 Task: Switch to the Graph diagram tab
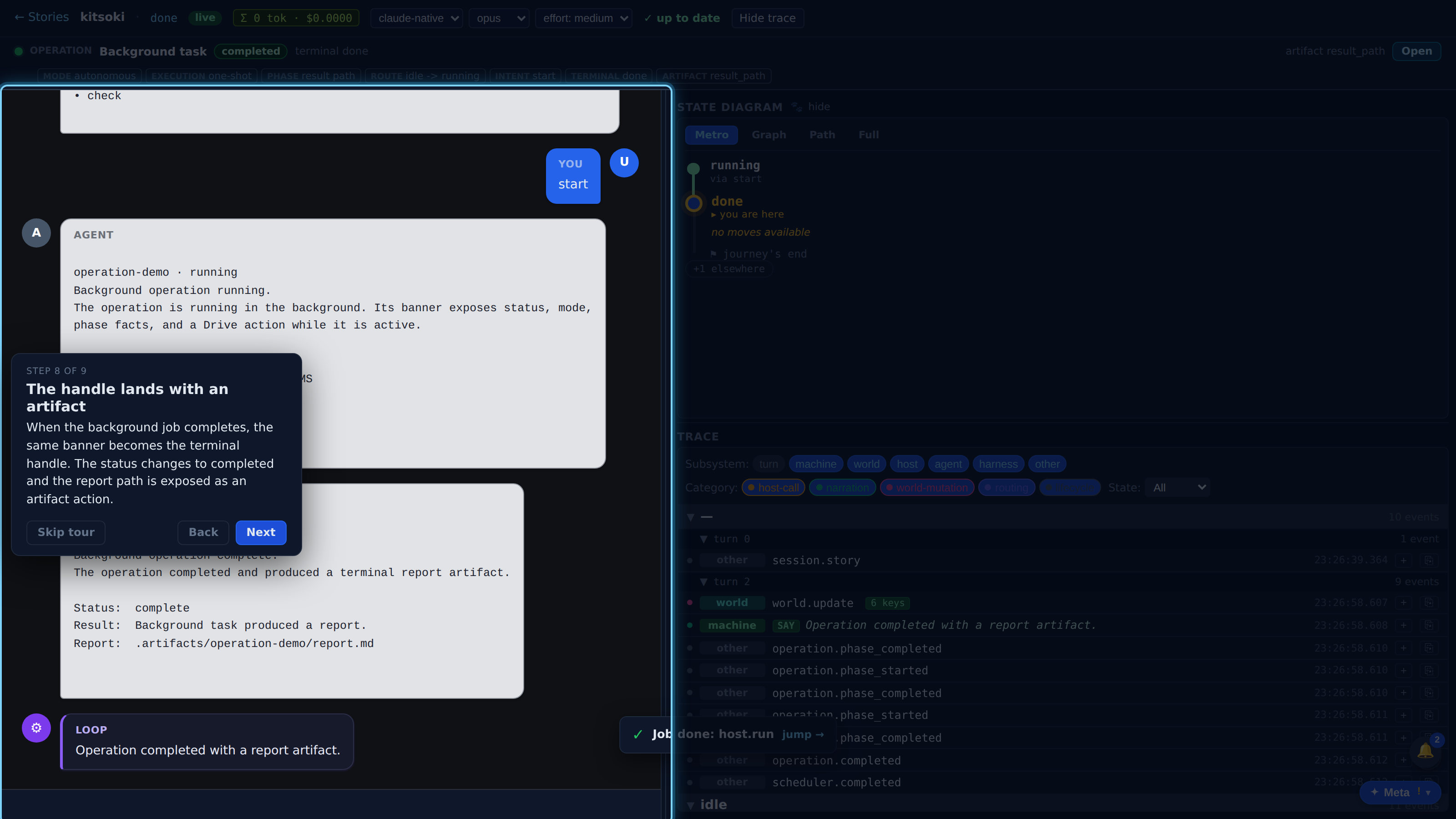(768, 135)
